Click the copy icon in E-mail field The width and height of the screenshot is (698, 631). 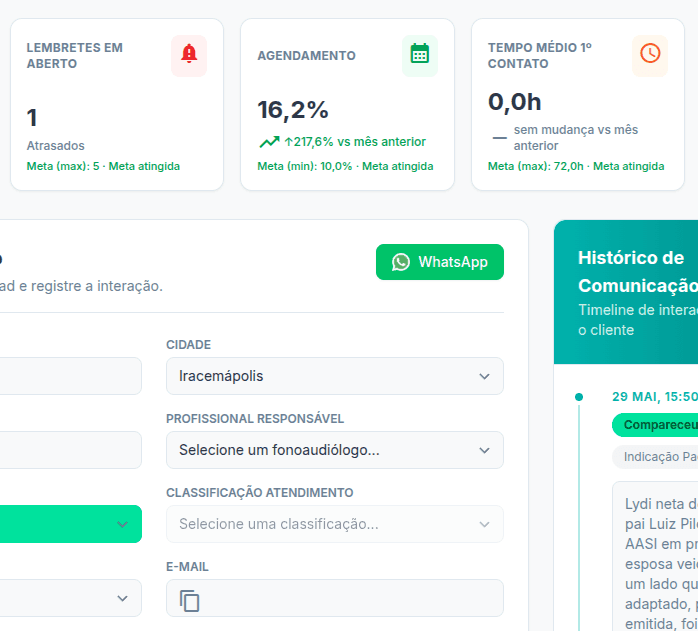189,600
